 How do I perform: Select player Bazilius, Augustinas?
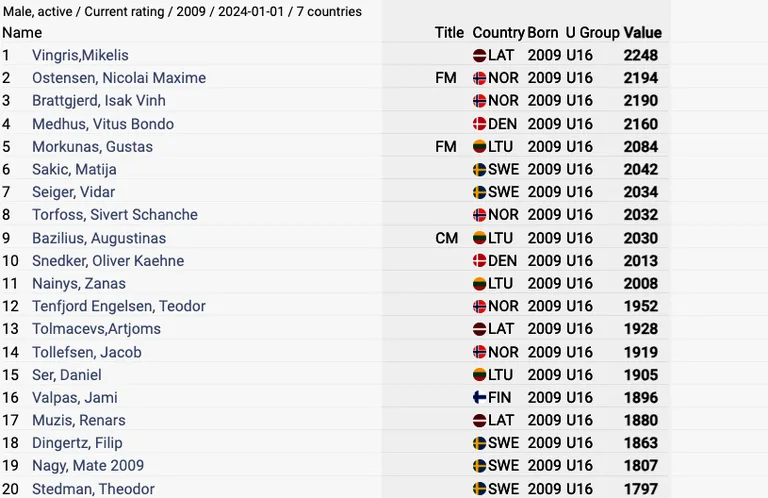point(99,238)
